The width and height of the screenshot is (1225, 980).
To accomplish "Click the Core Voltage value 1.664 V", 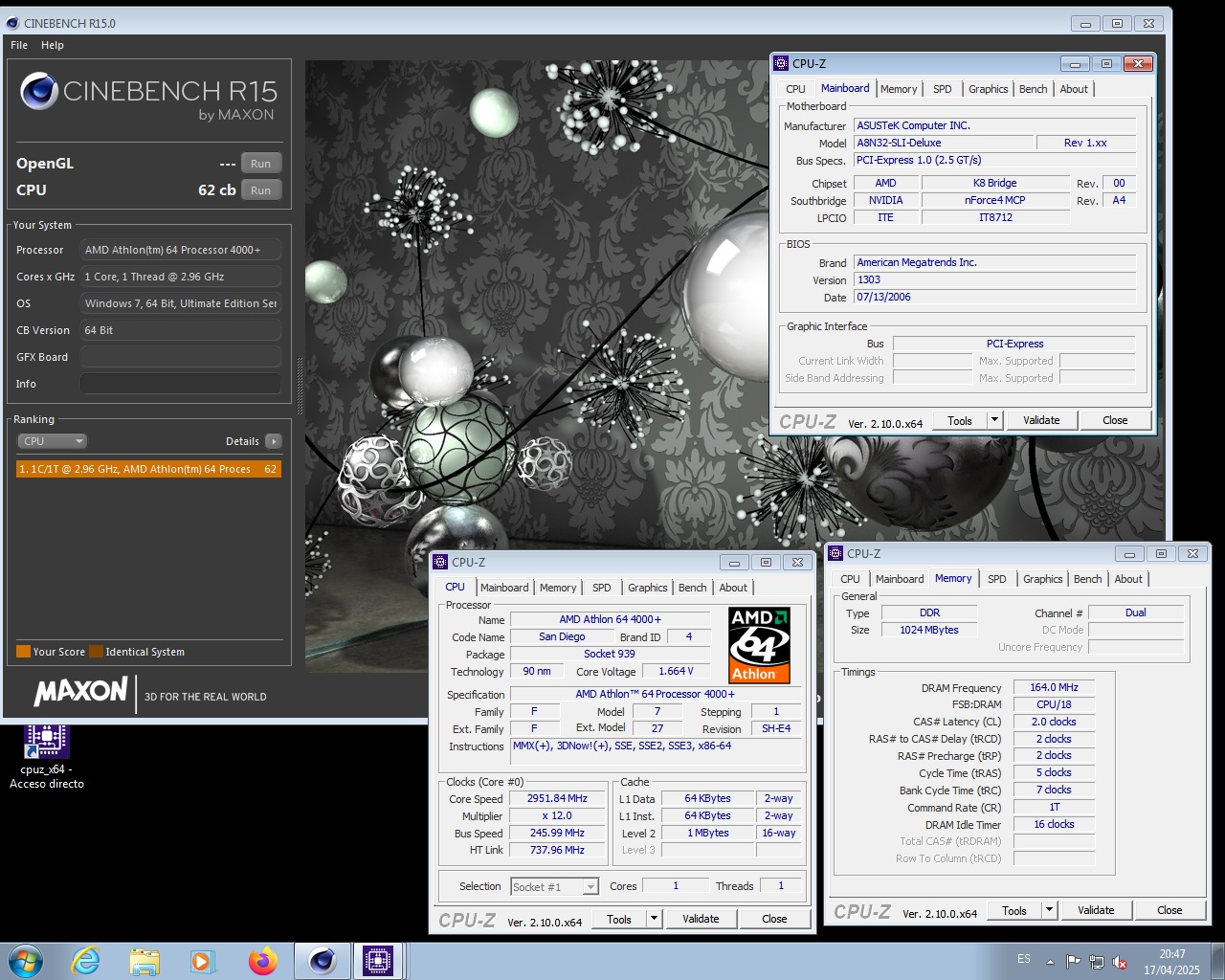I will (x=676, y=672).
